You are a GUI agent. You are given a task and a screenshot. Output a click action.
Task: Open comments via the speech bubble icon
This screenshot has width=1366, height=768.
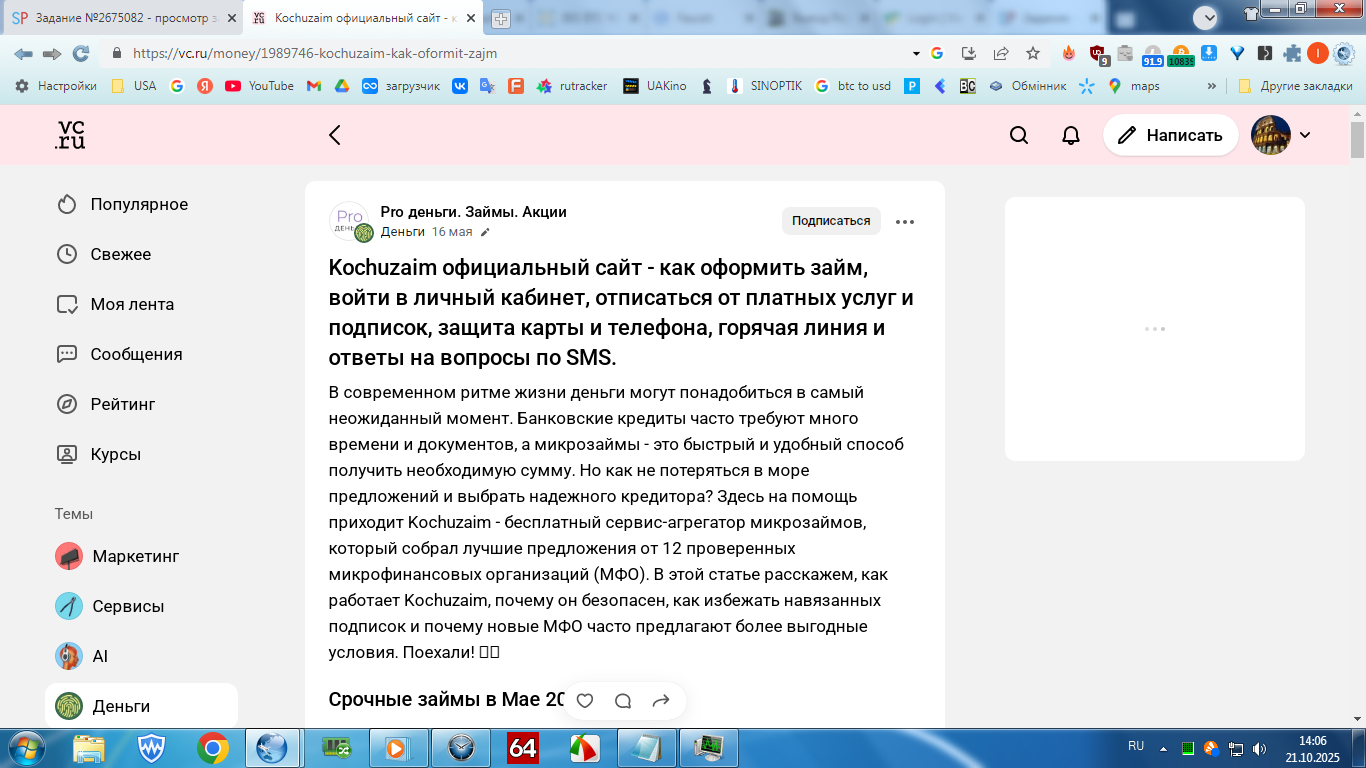(623, 701)
